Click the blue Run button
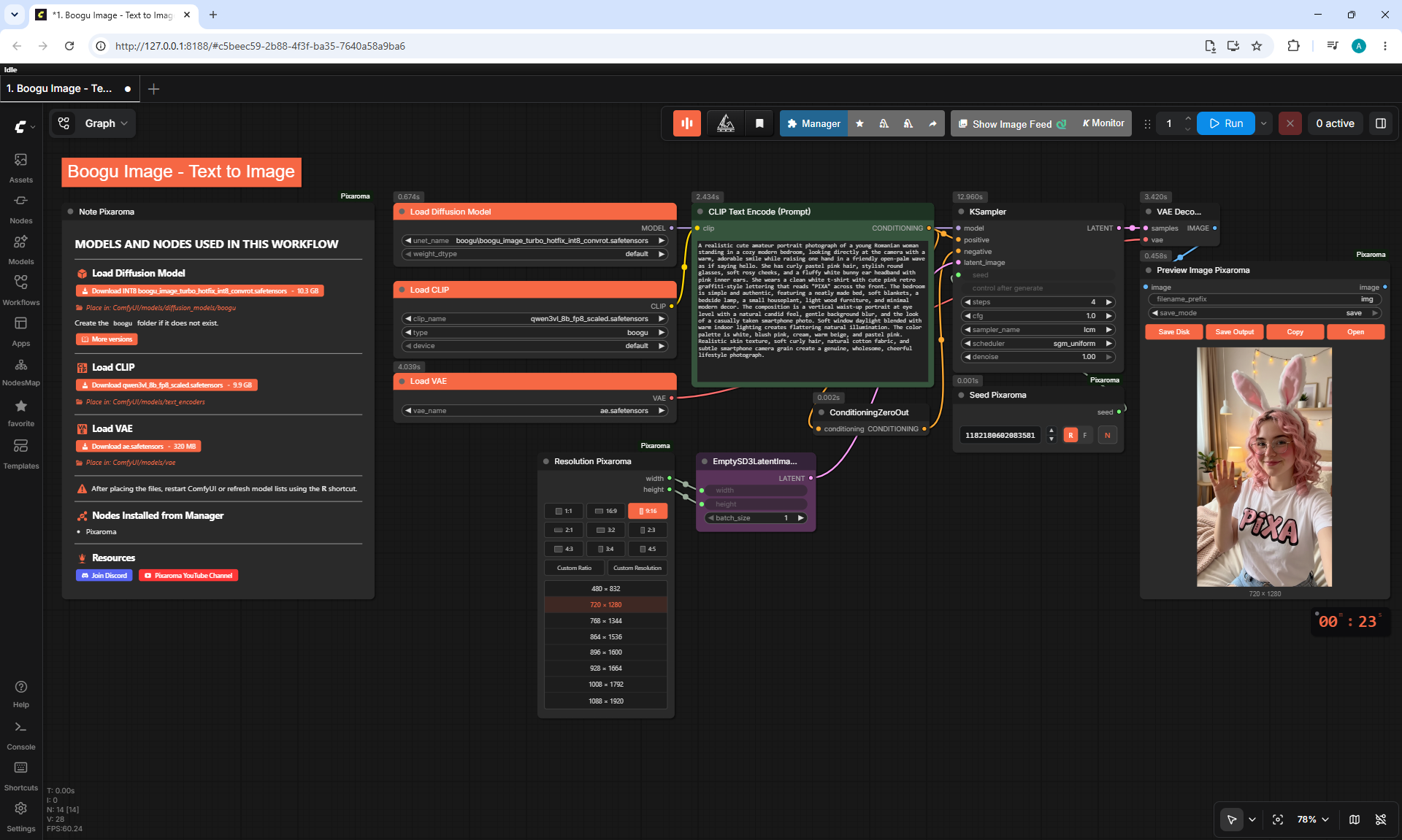 (x=1226, y=123)
